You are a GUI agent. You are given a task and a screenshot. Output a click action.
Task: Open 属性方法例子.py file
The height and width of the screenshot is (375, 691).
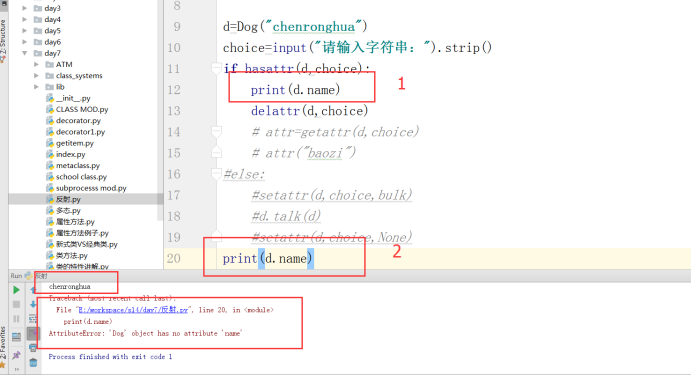78,233
